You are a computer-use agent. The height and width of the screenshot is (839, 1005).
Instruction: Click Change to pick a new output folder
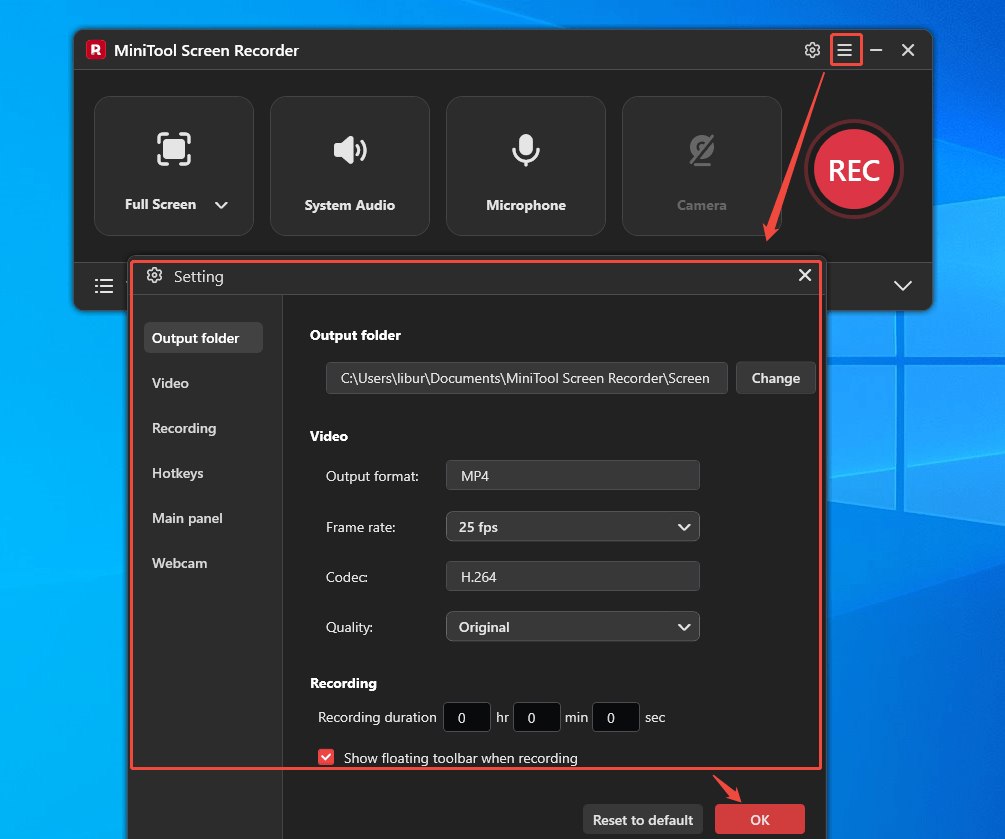click(x=775, y=378)
